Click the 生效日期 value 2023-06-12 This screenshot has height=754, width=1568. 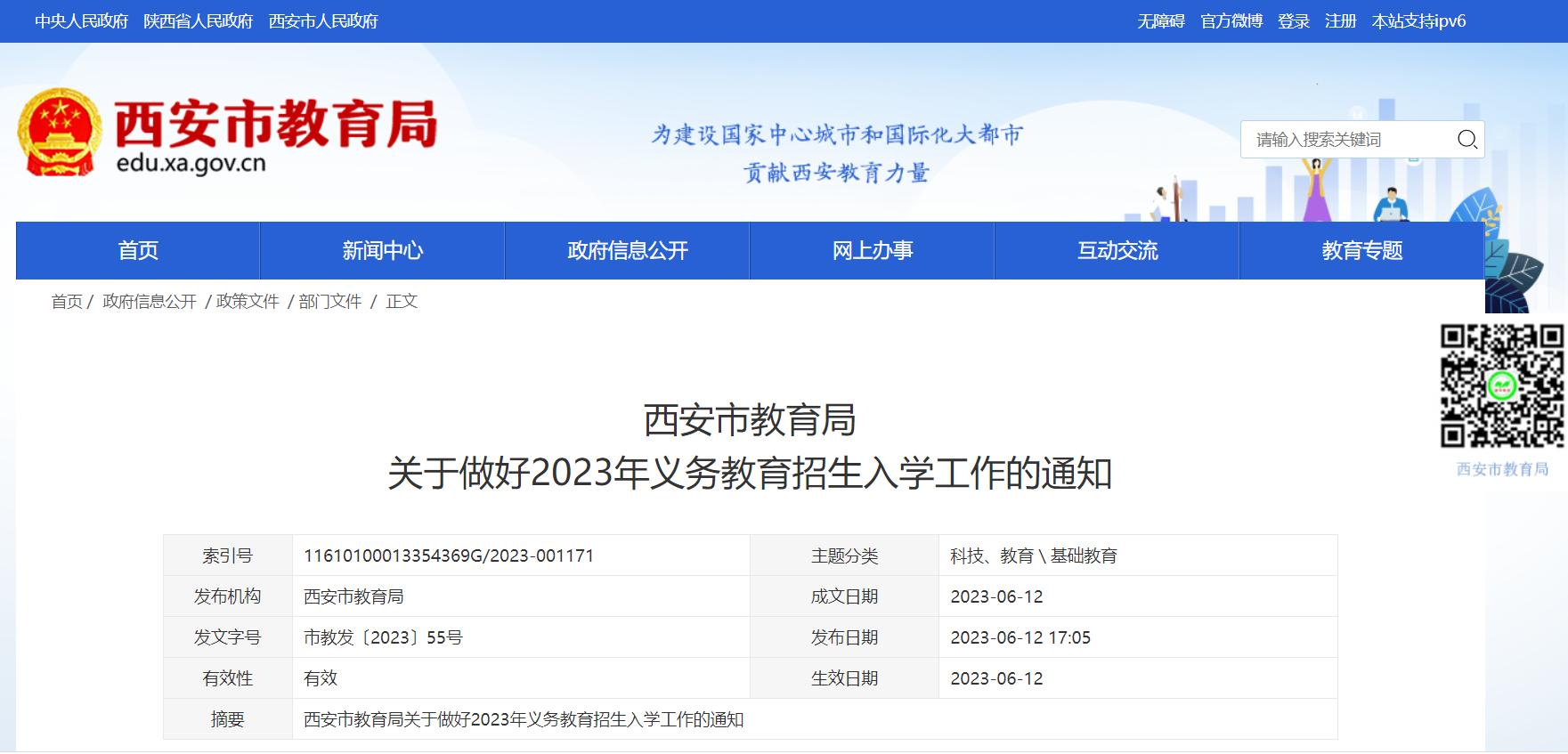coord(996,678)
